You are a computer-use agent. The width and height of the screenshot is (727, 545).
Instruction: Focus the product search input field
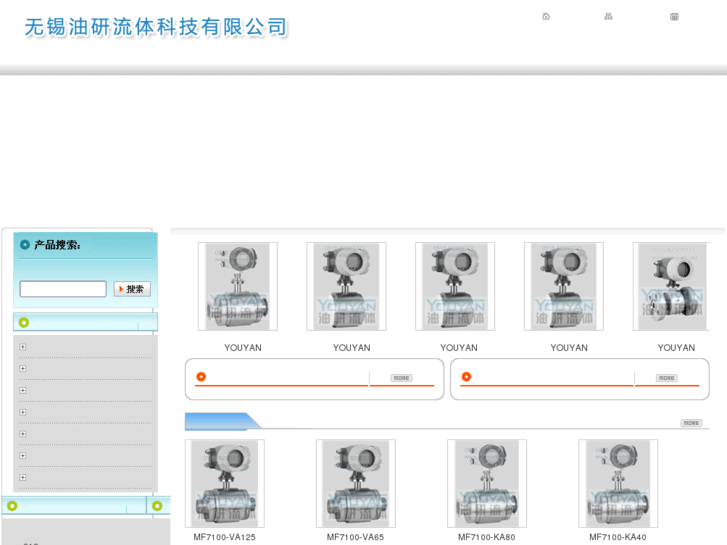click(x=63, y=289)
